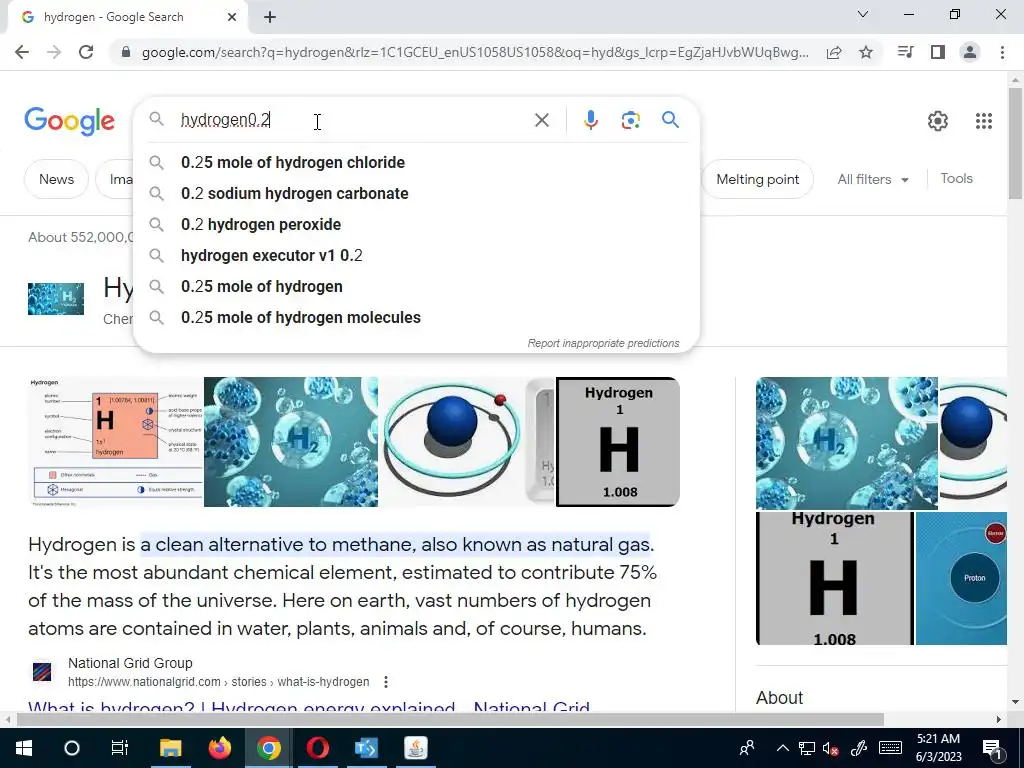Image resolution: width=1024 pixels, height=768 pixels.
Task: Click the Google logo
Action: point(69,121)
